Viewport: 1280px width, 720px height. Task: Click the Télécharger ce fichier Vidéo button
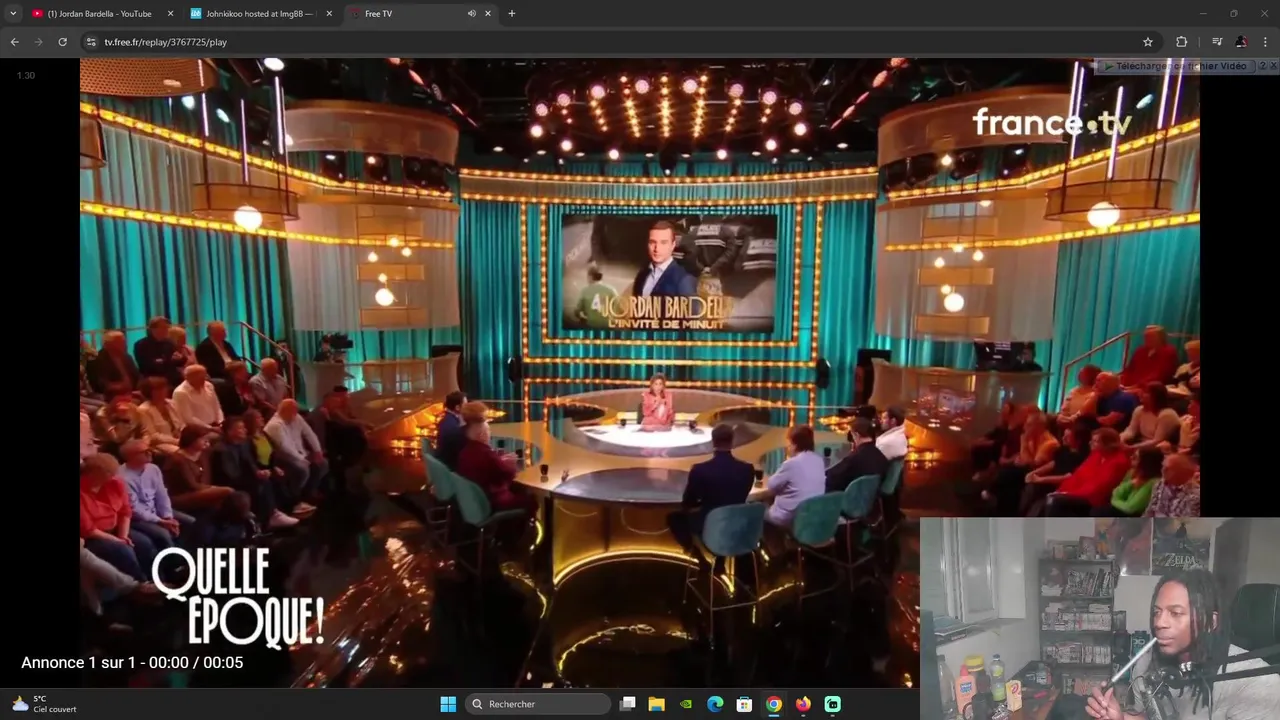point(1175,66)
